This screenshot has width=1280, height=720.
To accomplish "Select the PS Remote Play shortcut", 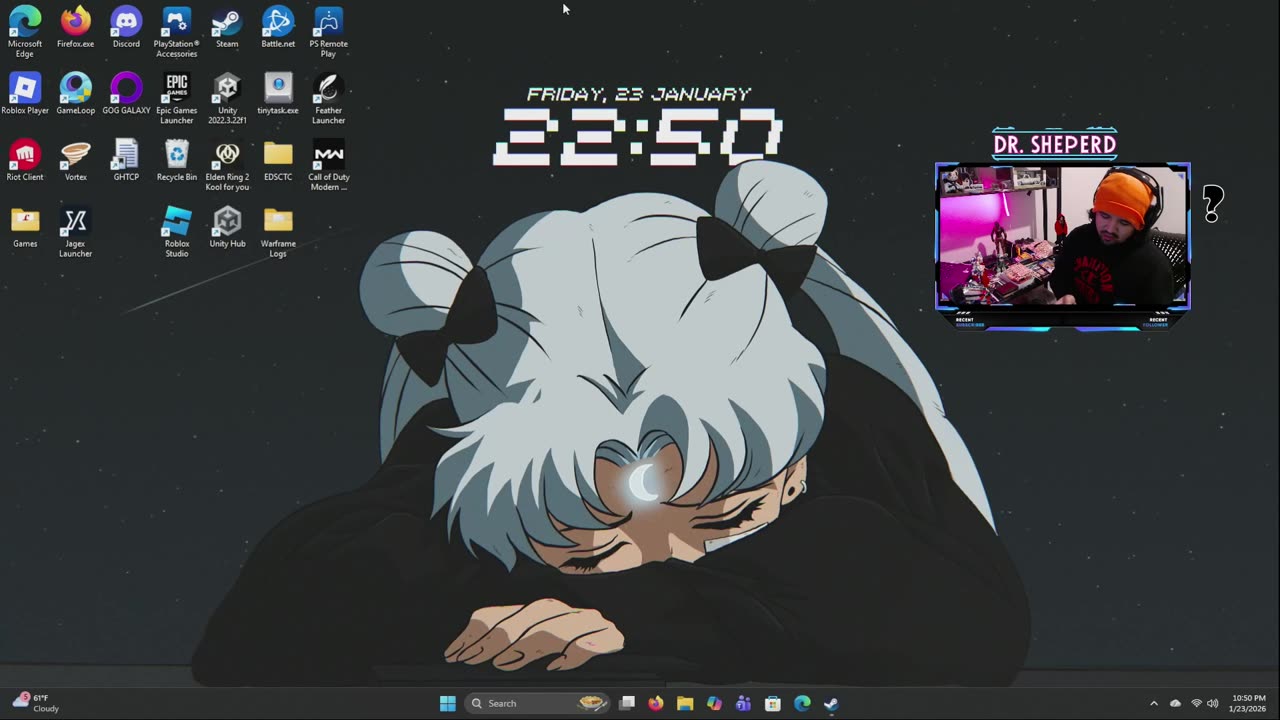I will click(328, 32).
